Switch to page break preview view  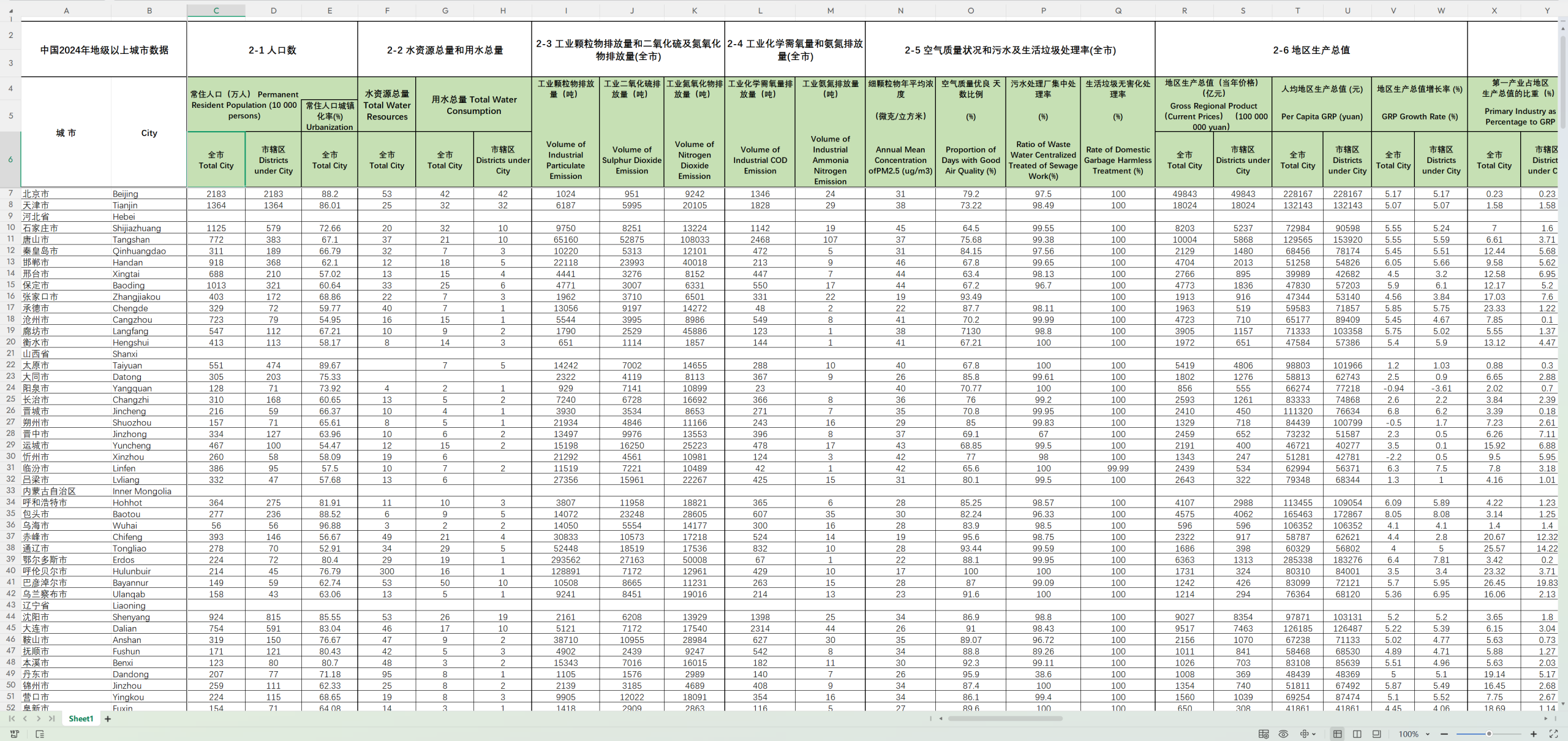pyautogui.click(x=1357, y=734)
